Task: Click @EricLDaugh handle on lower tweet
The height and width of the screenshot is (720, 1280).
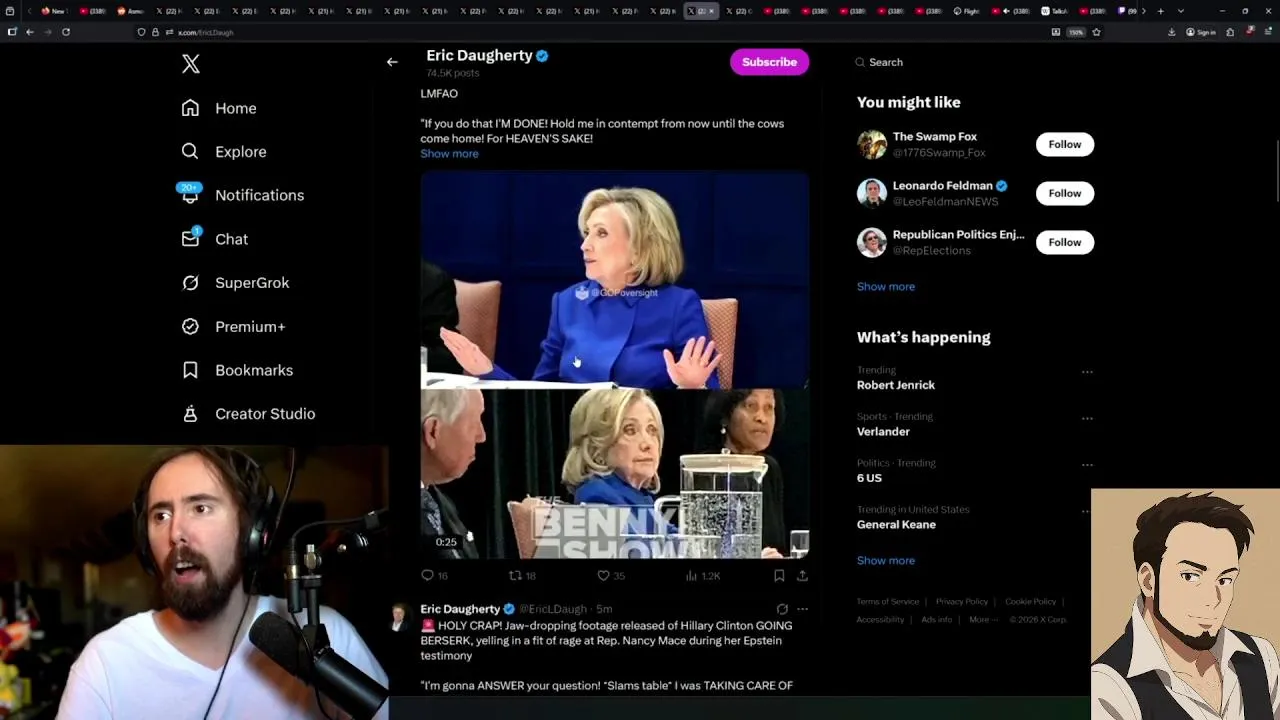Action: pyautogui.click(x=552, y=609)
